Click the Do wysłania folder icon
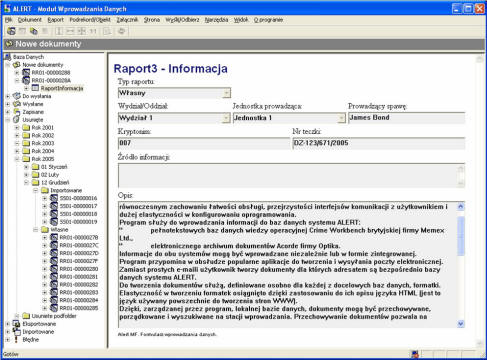 click(x=17, y=96)
